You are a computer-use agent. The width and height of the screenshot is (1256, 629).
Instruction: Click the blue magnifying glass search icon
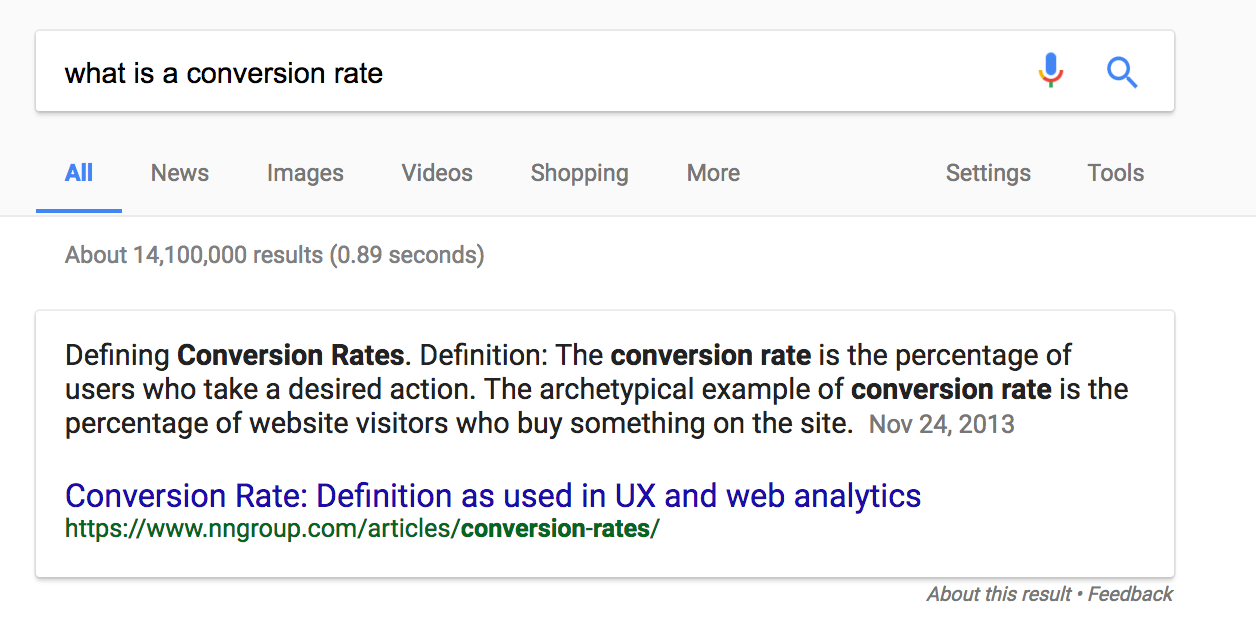1122,72
